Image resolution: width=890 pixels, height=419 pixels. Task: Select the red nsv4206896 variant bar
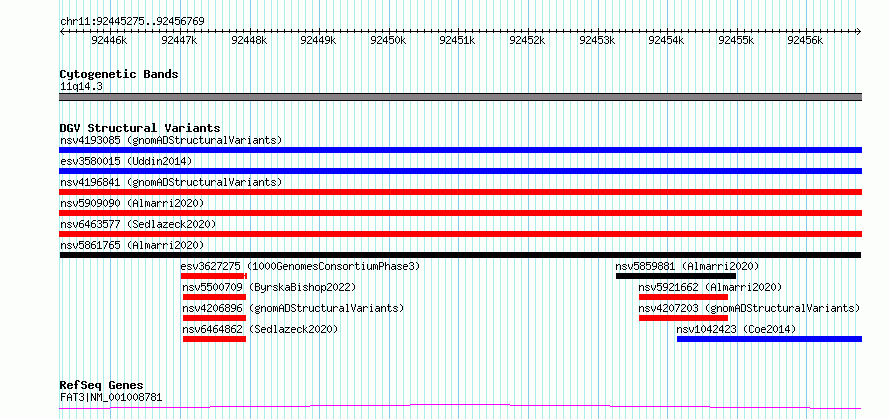pos(215,318)
